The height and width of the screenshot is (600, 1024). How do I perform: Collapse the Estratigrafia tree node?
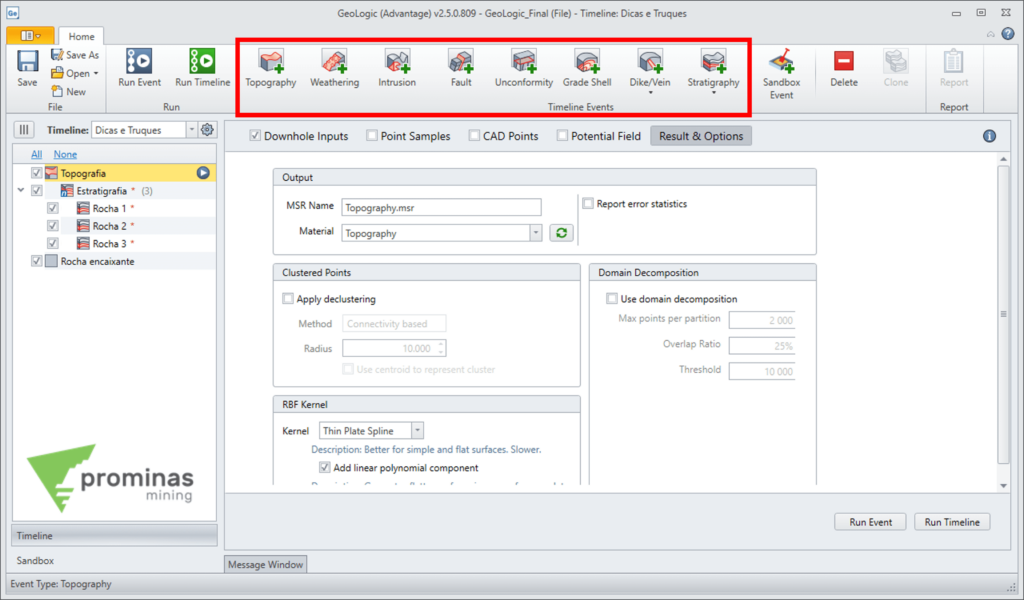tap(21, 191)
